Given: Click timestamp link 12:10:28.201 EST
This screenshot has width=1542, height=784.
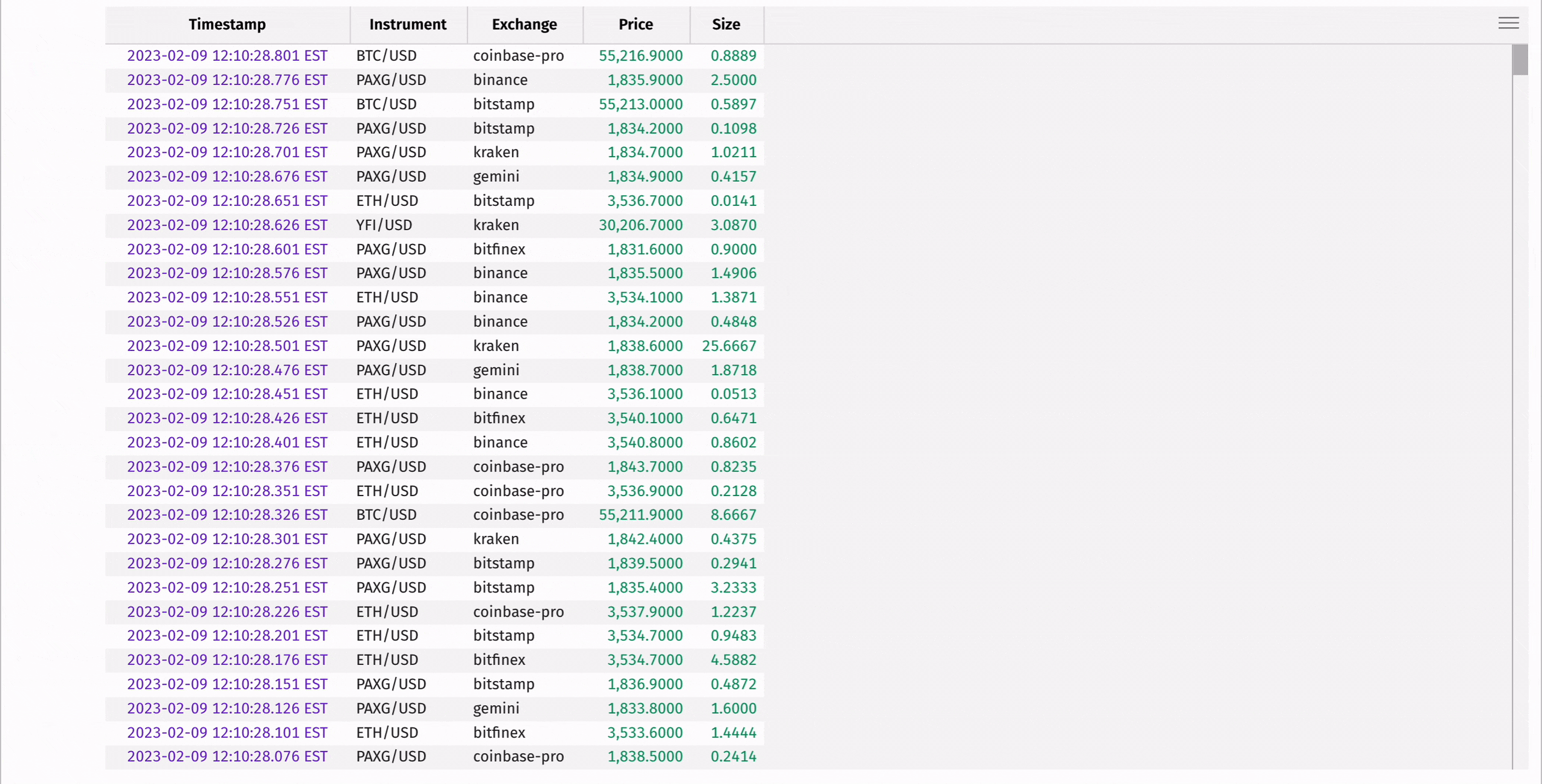Looking at the screenshot, I should pos(227,635).
